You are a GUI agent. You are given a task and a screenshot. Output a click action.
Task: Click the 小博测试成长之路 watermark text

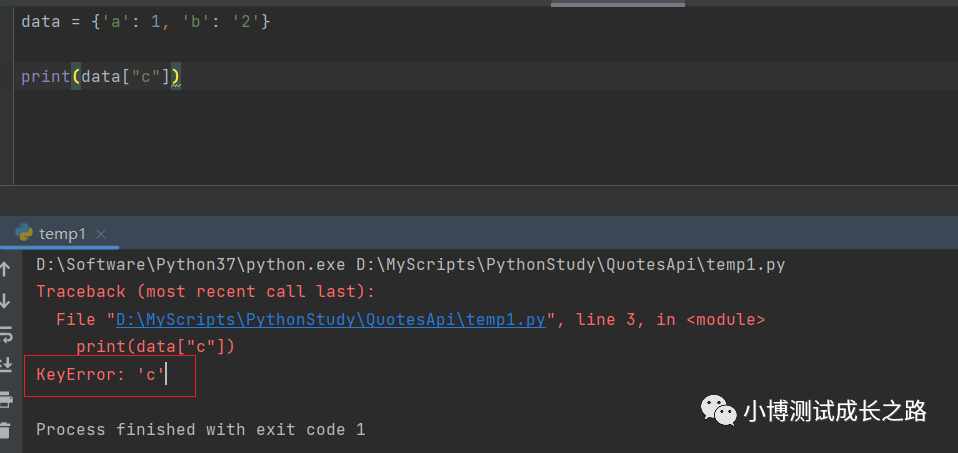[835, 411]
